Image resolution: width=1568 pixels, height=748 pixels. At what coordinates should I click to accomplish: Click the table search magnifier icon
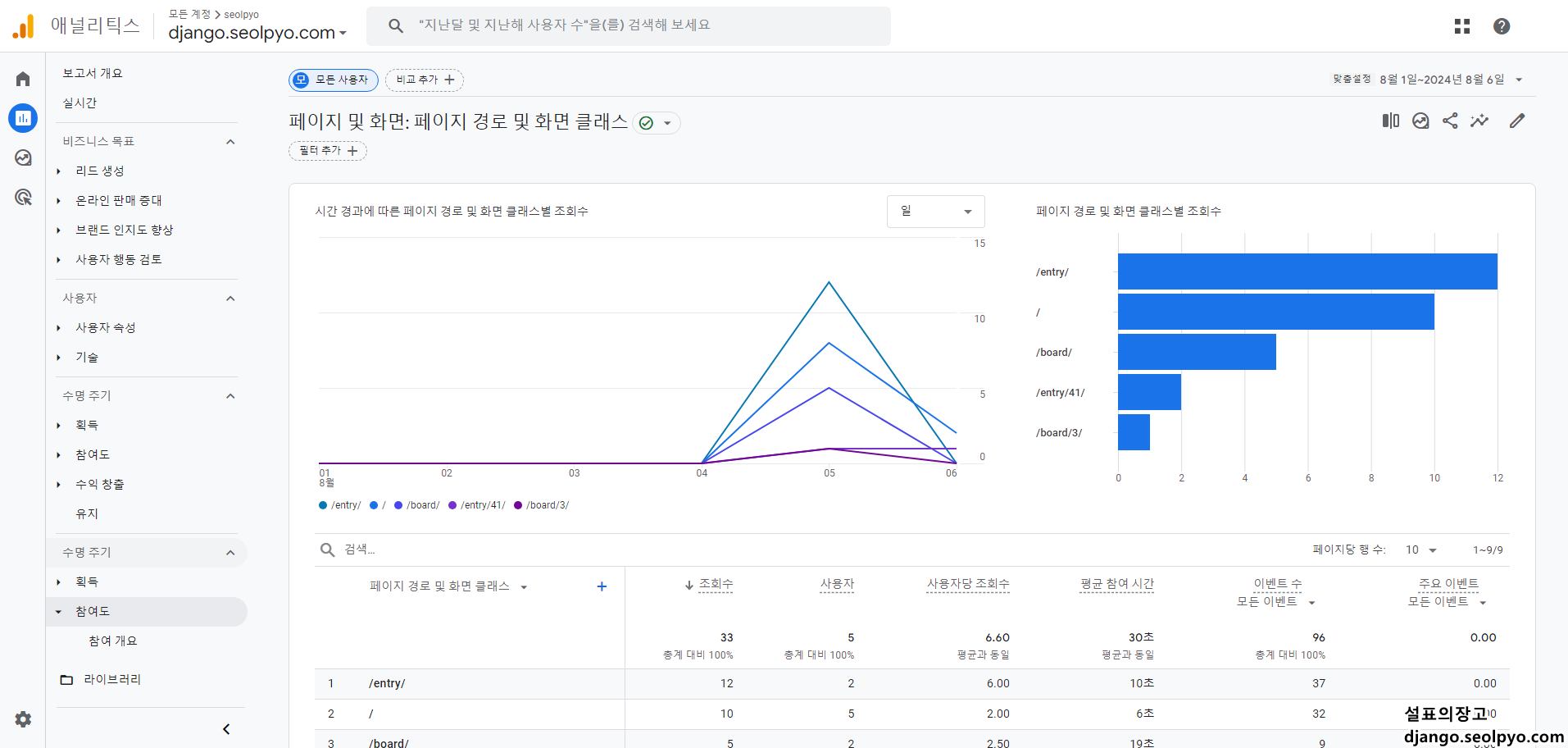pyautogui.click(x=327, y=550)
